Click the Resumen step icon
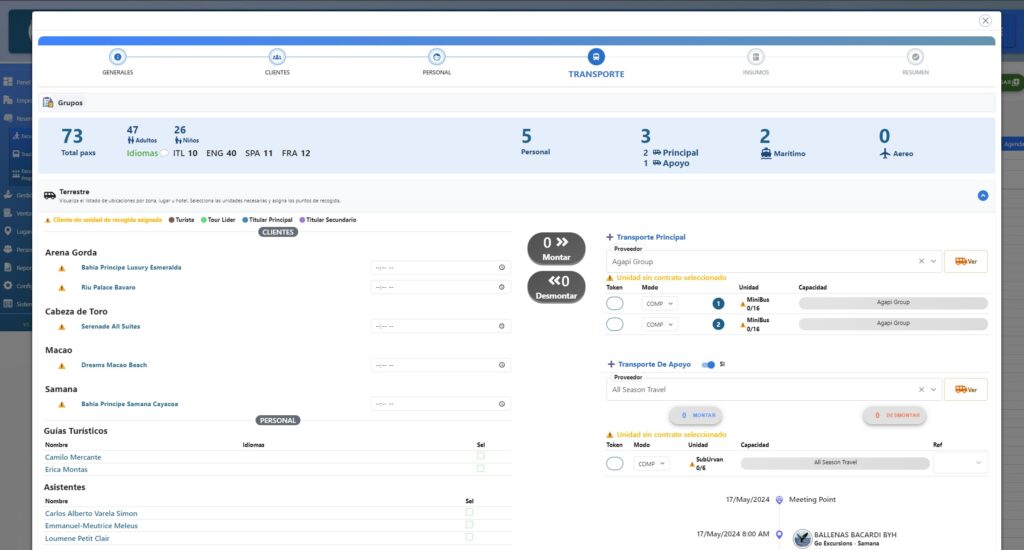Image resolution: width=1024 pixels, height=550 pixels. click(915, 57)
